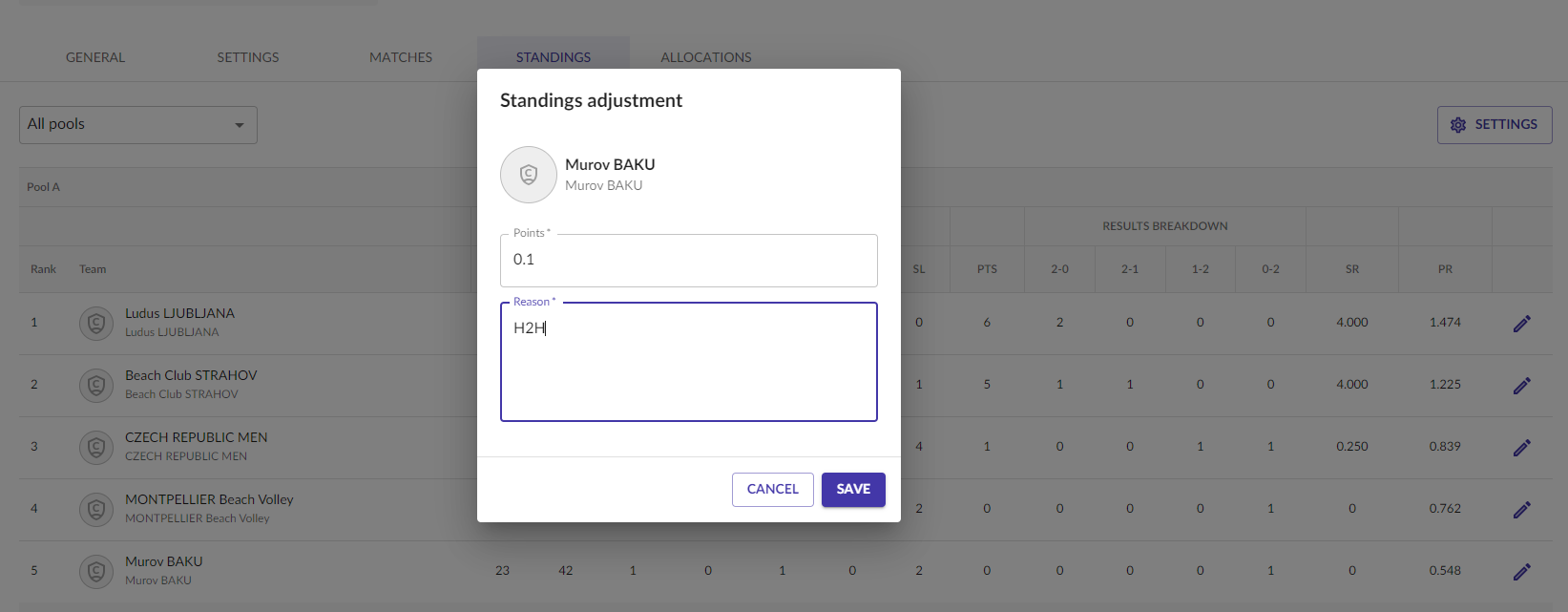Select the SETTINGS tab

[248, 57]
